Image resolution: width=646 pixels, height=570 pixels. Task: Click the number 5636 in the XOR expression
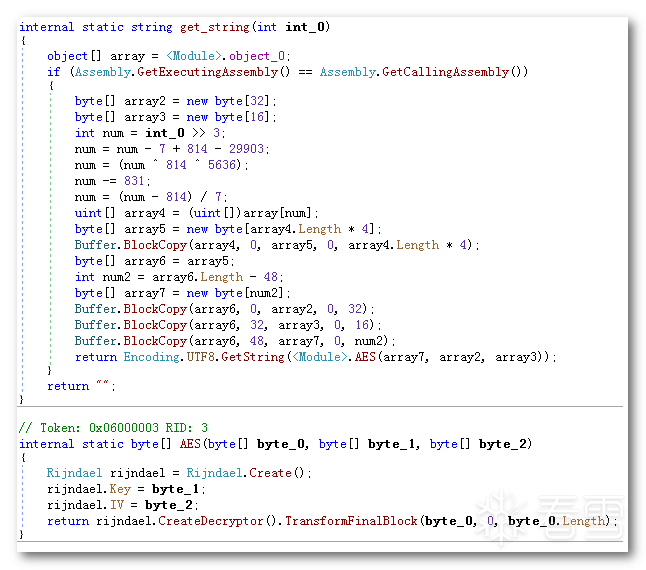(x=222, y=165)
